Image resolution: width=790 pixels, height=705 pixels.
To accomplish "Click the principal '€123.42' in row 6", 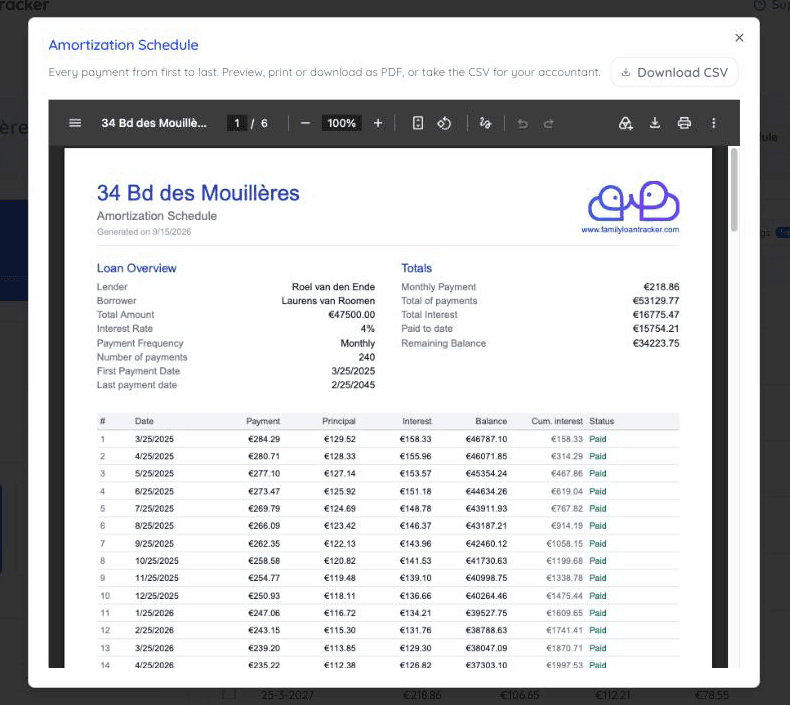I will pos(340,526).
